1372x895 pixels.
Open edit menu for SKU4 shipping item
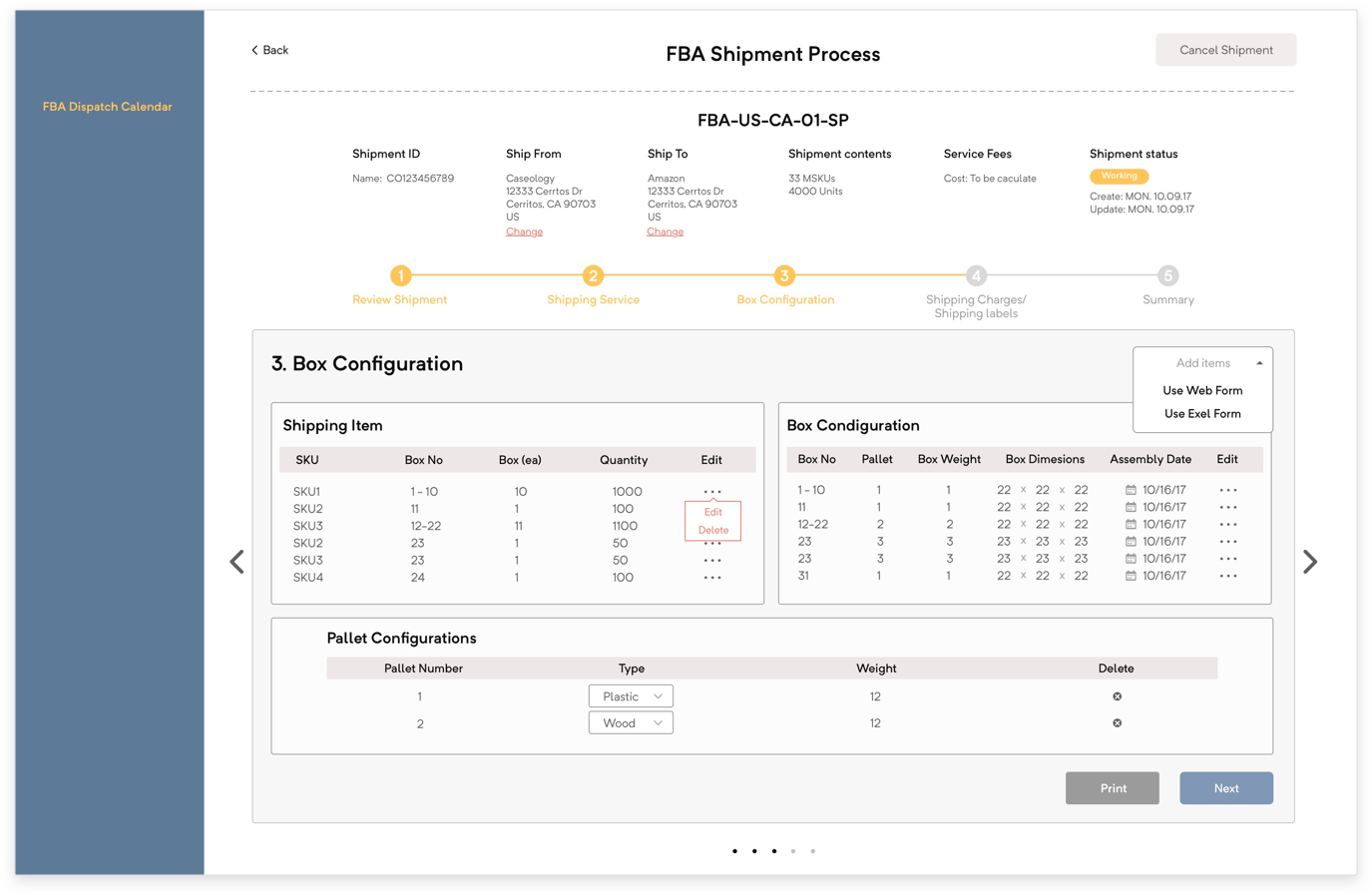(712, 577)
